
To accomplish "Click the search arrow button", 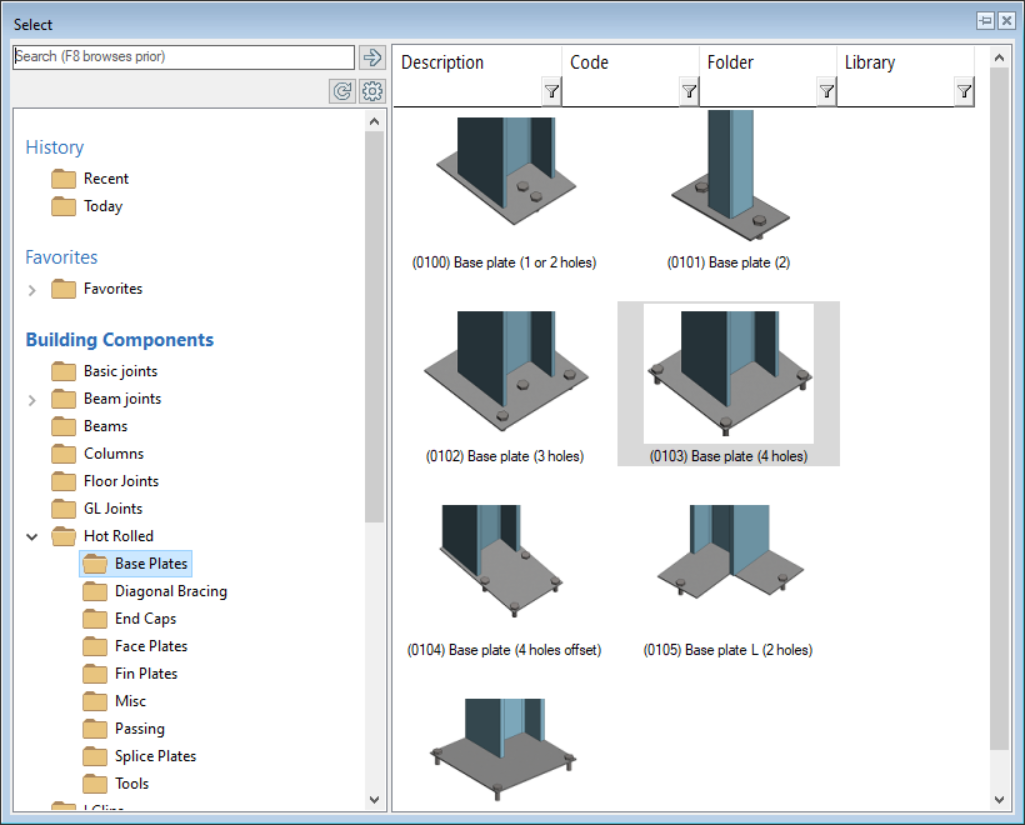I will click(x=372, y=57).
